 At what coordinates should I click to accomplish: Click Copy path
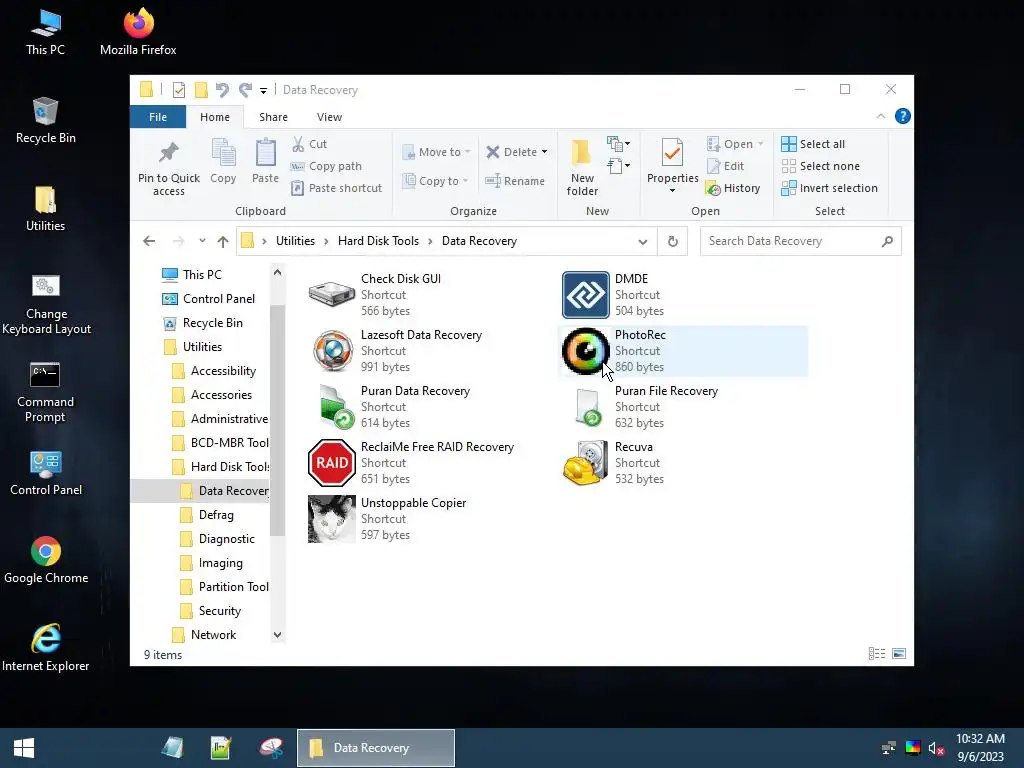click(326, 167)
